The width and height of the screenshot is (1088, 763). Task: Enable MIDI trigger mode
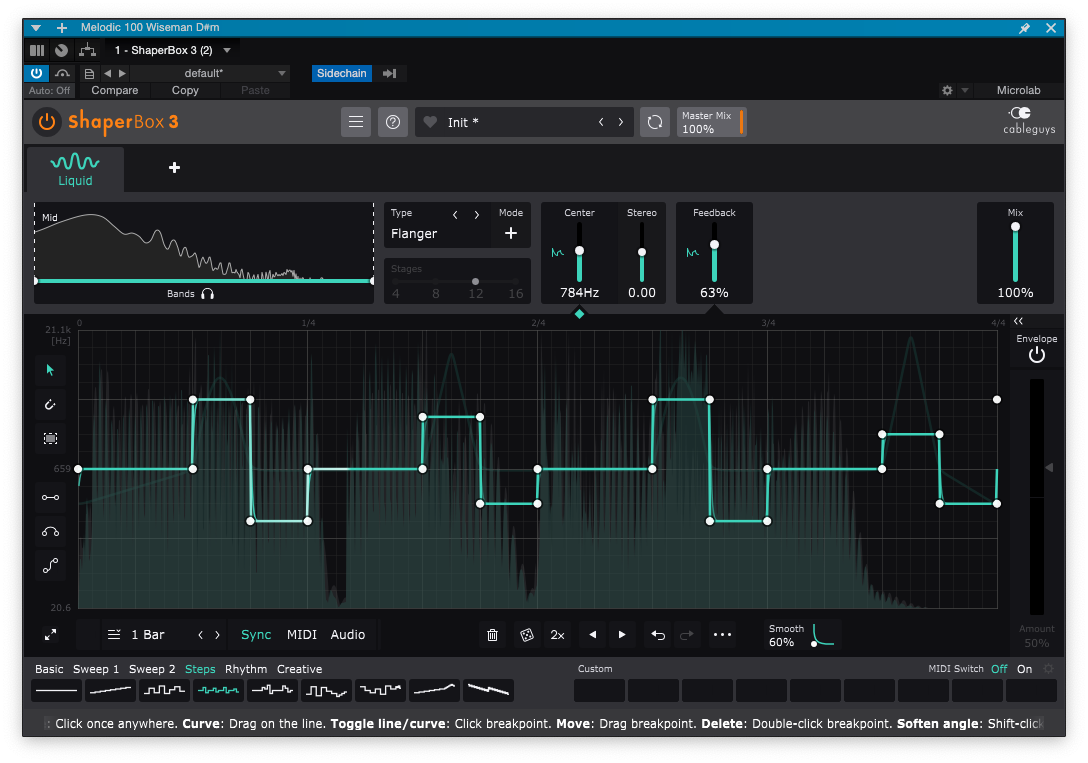pos(302,635)
